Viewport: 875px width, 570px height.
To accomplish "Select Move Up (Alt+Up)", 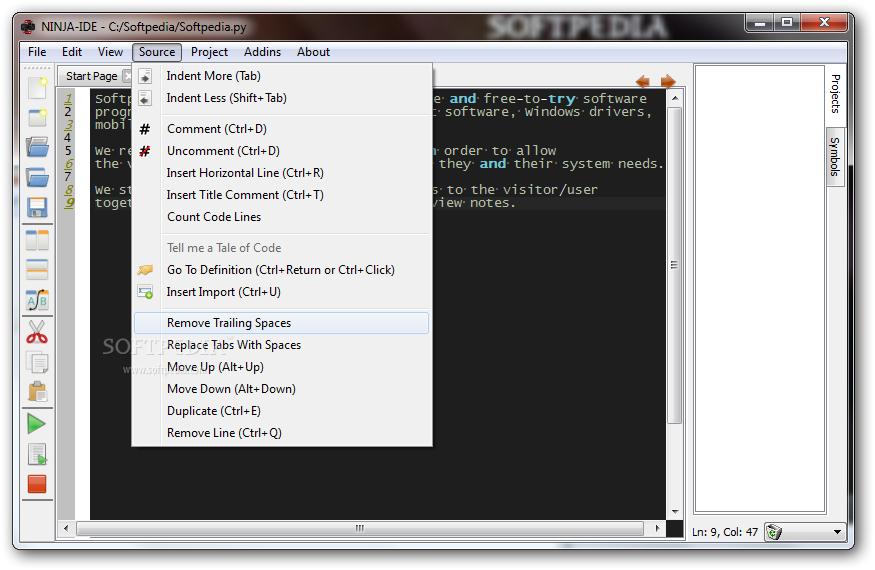I will pos(282,367).
